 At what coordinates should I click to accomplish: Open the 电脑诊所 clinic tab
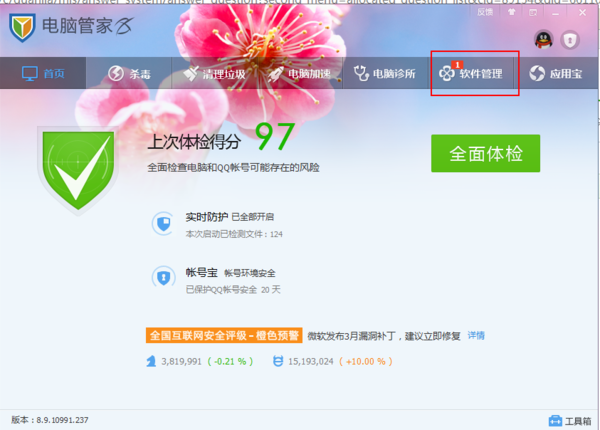point(385,73)
